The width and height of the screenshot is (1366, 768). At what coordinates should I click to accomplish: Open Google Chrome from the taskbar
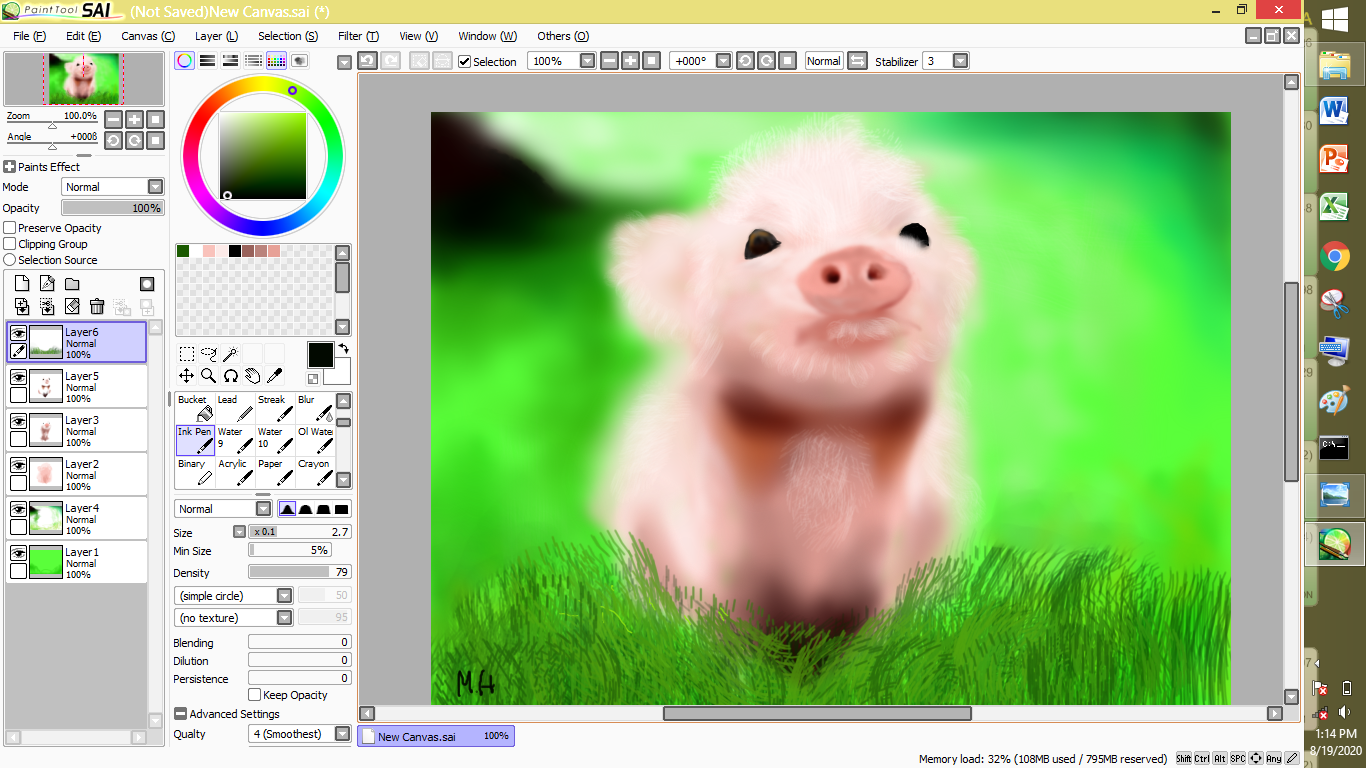click(1334, 257)
